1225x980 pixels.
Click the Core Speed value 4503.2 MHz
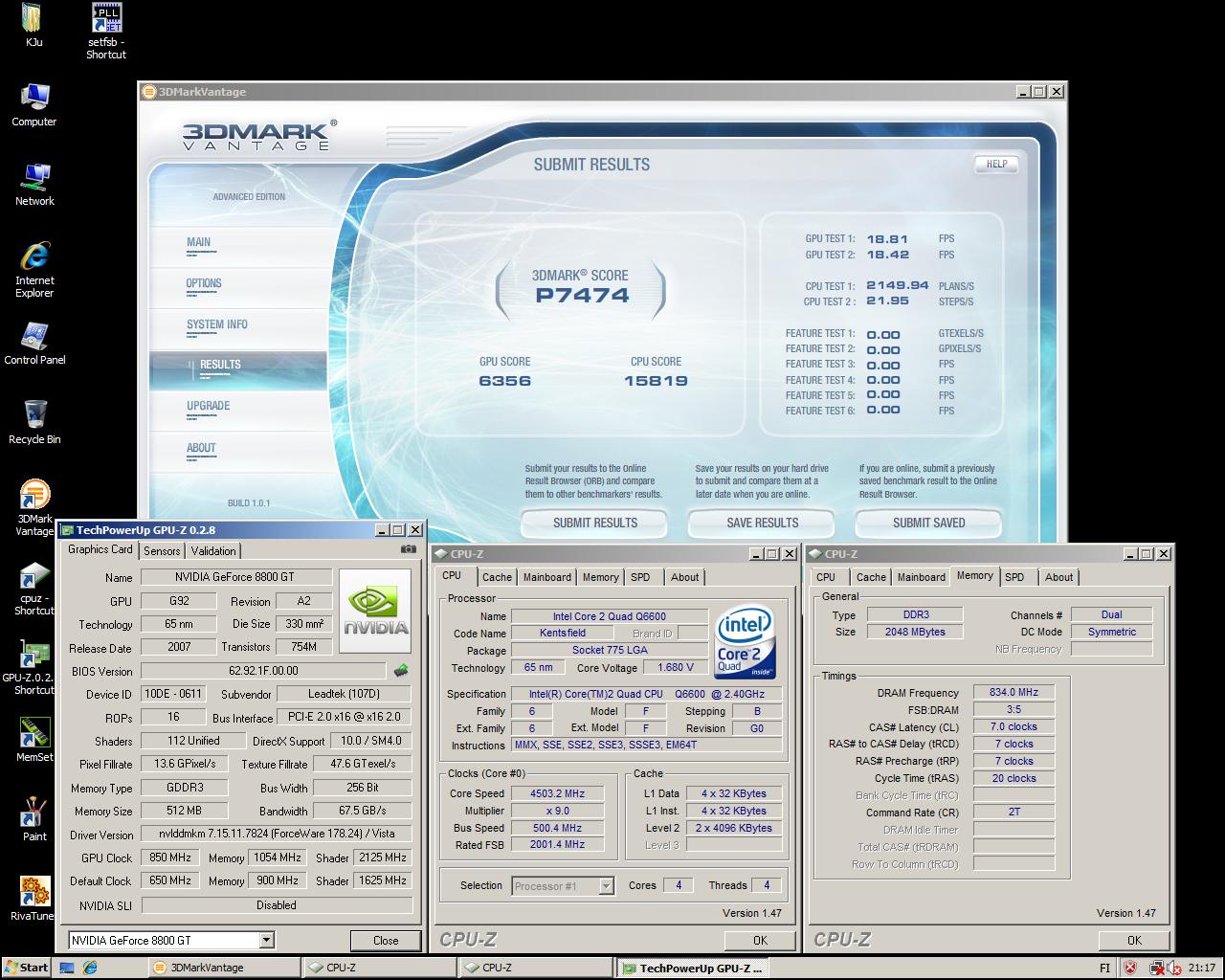click(557, 793)
